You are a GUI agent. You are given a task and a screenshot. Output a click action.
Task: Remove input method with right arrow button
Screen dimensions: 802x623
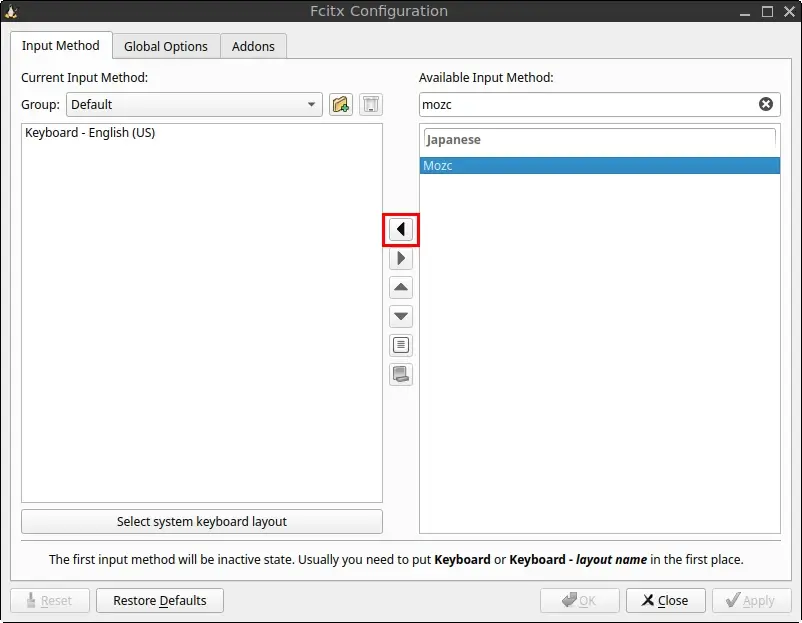click(x=400, y=258)
